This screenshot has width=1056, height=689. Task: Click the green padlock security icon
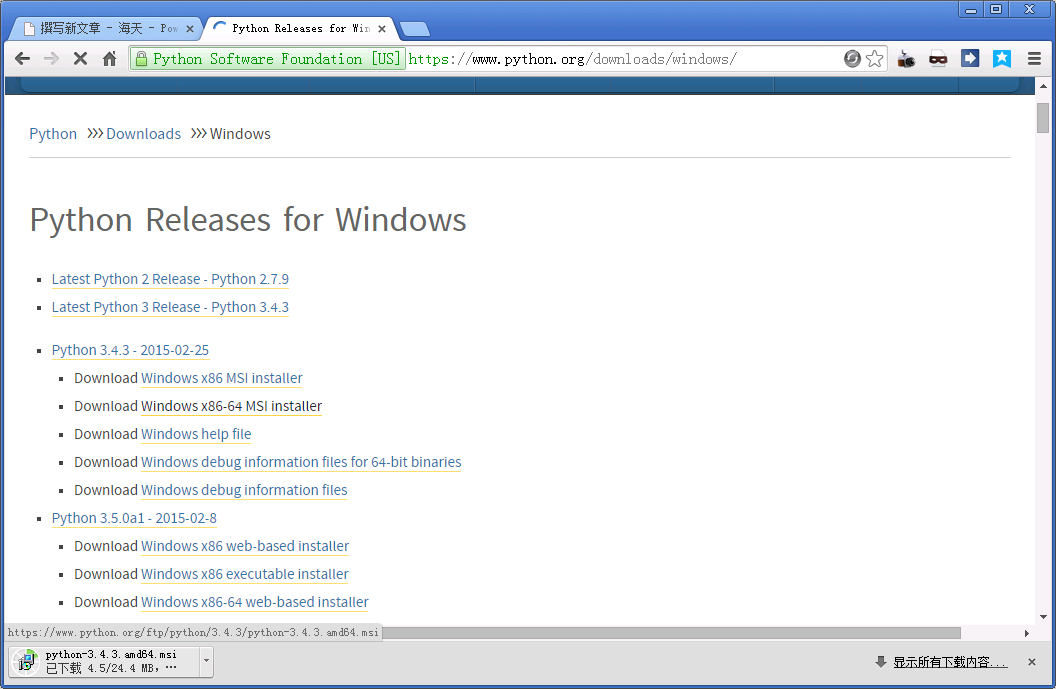tap(141, 59)
